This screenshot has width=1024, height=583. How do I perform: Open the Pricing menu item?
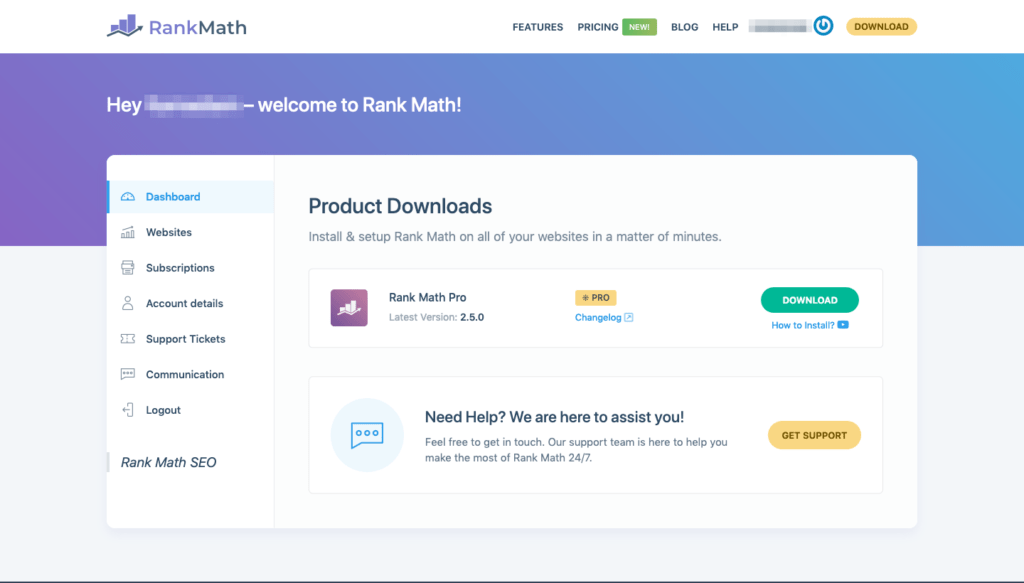598,27
